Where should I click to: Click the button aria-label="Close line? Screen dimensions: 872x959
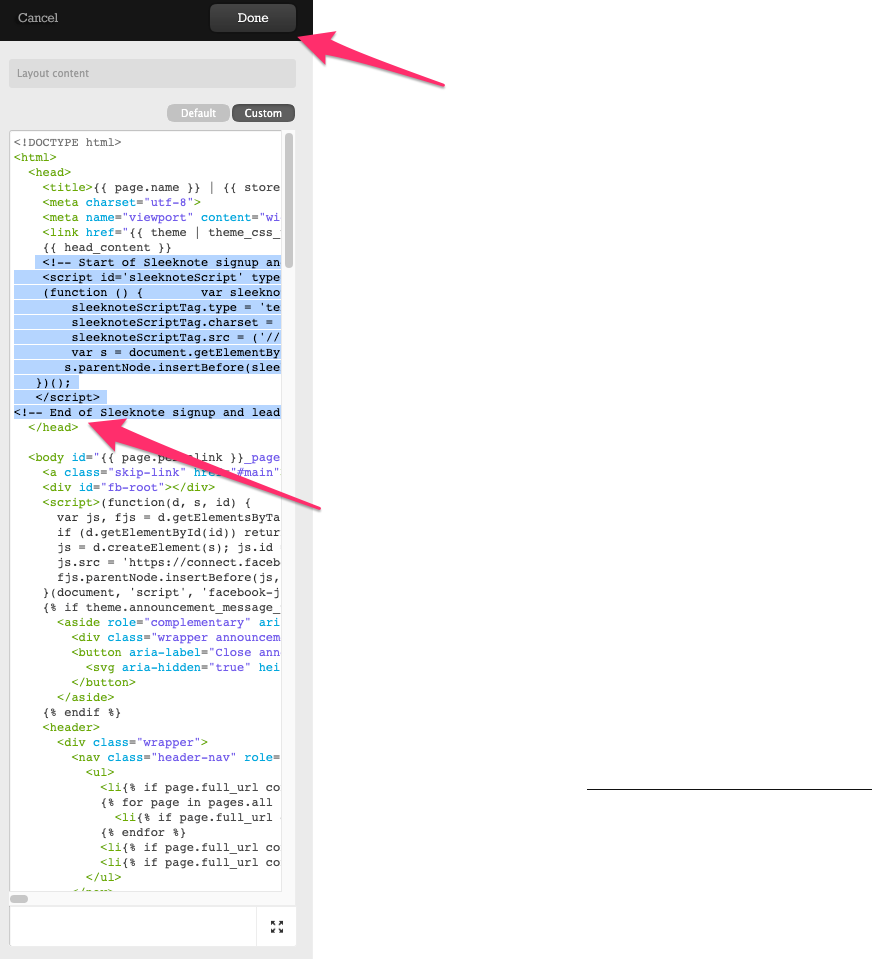(x=176, y=652)
